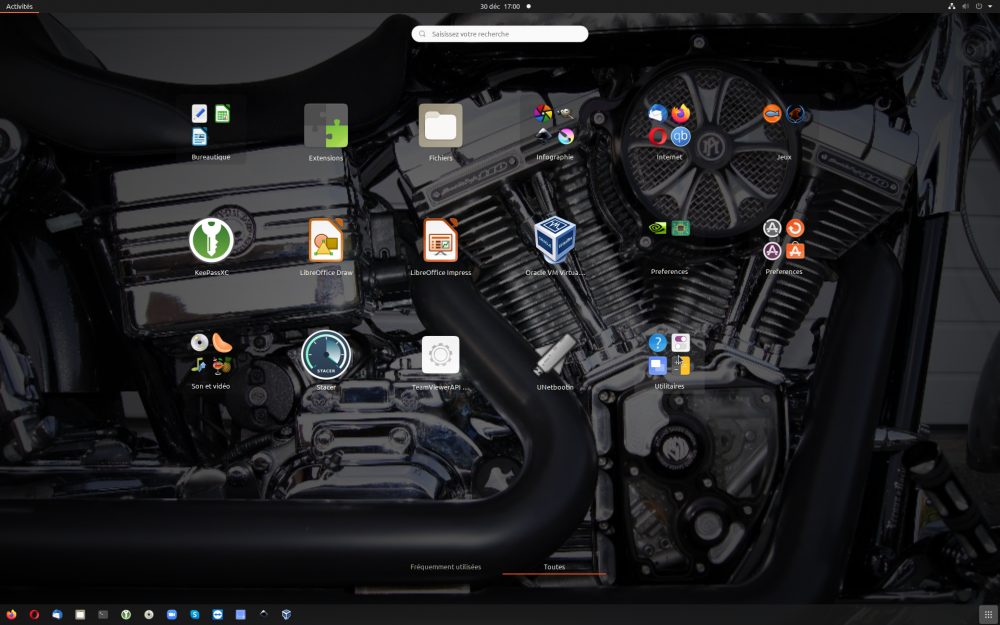Open Opera from the bottom dock

[34, 614]
